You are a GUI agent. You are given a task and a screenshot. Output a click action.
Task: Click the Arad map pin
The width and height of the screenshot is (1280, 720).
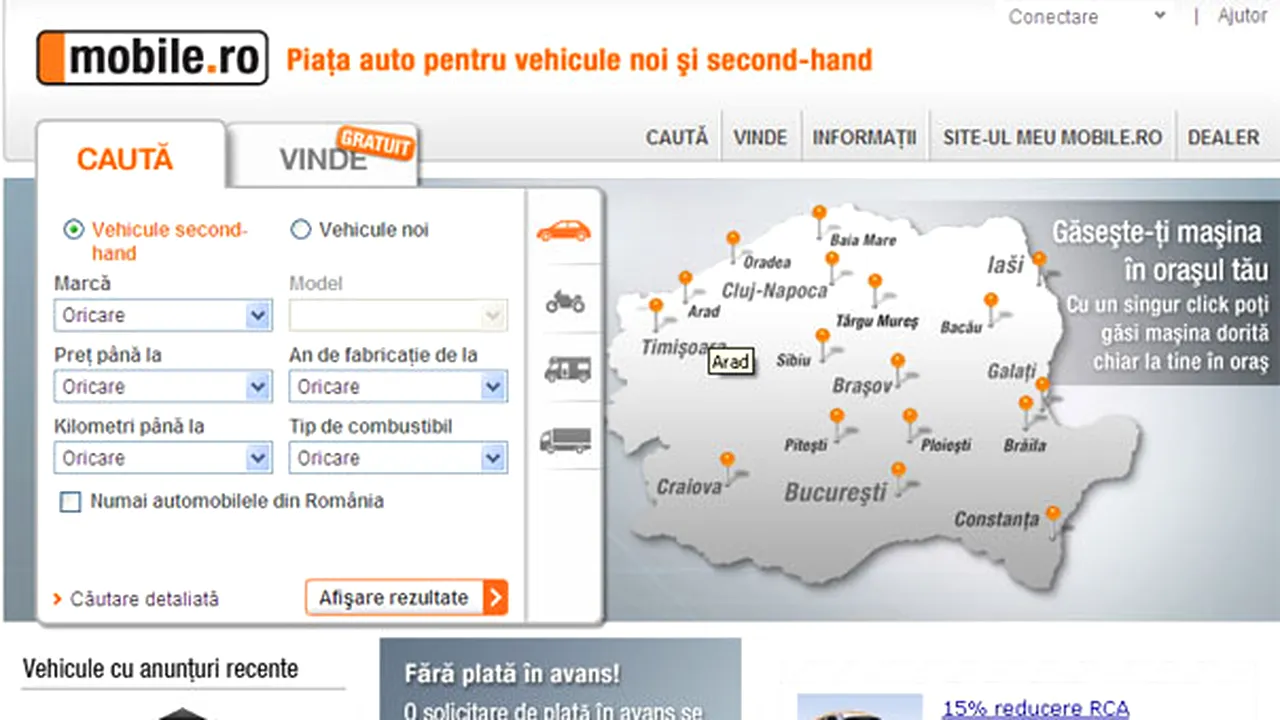[x=685, y=279]
